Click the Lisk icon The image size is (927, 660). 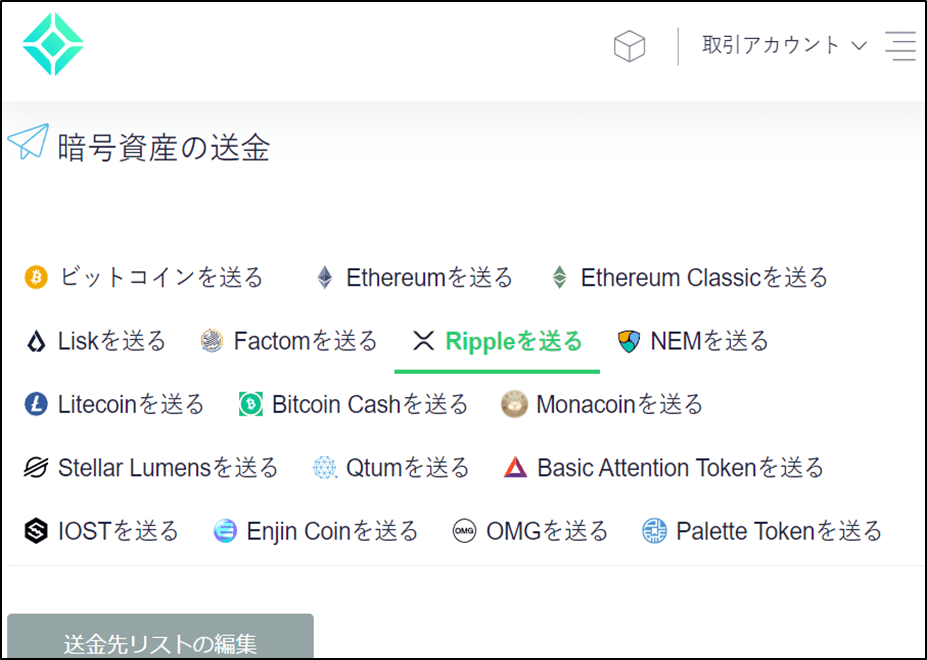pyautogui.click(x=36, y=341)
